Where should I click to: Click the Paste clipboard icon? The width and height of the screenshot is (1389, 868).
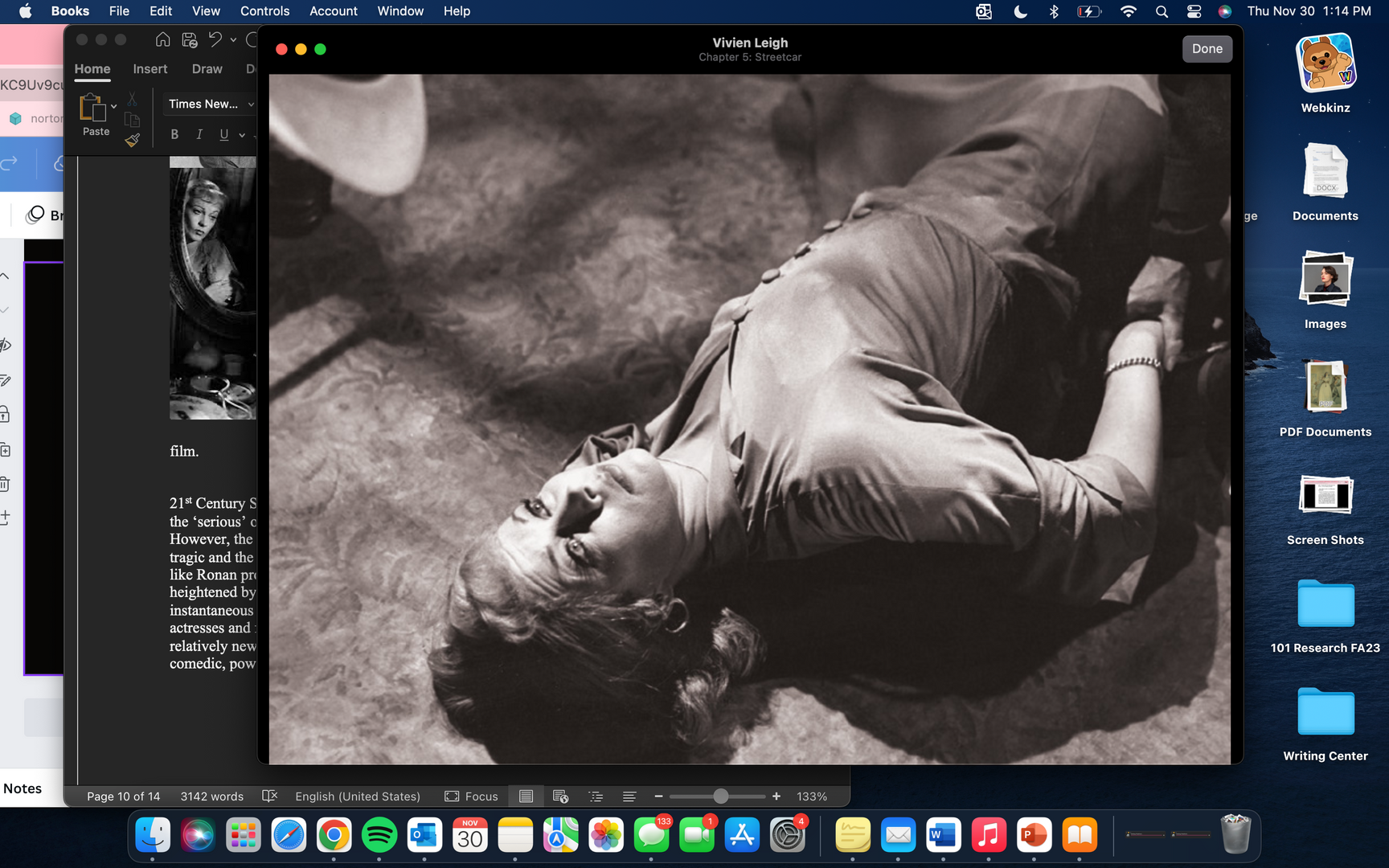[x=93, y=107]
